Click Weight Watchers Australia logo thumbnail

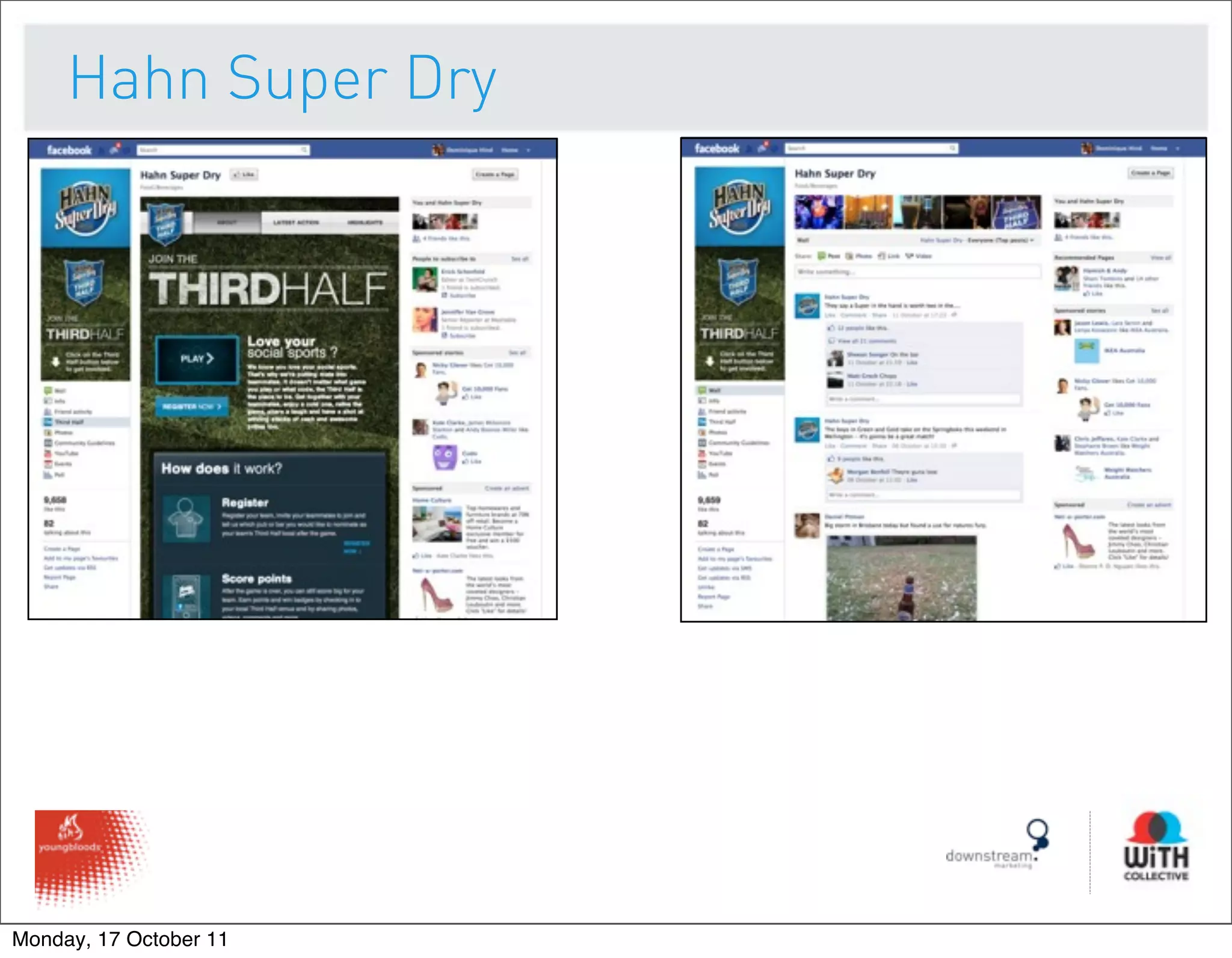(1087, 474)
